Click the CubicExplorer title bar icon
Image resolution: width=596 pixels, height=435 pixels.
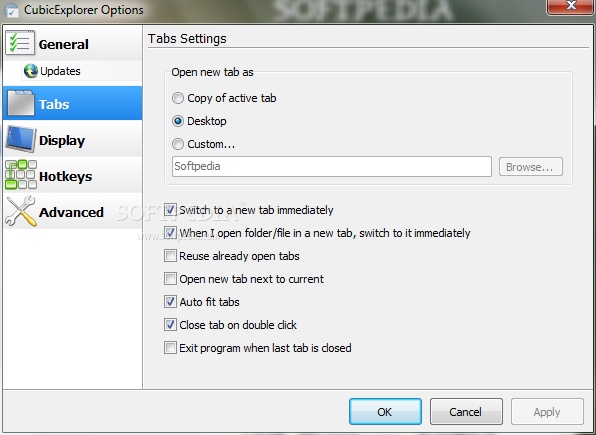point(11,10)
